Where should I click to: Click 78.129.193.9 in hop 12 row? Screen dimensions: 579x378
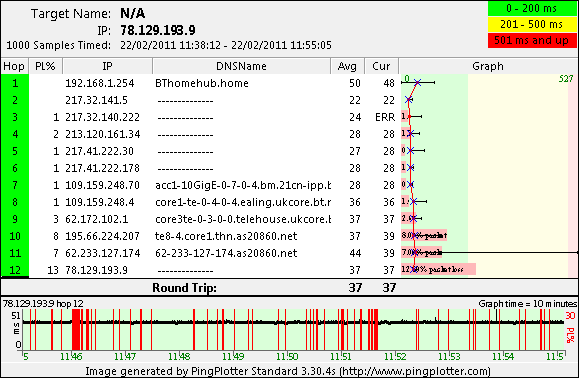pos(96,270)
